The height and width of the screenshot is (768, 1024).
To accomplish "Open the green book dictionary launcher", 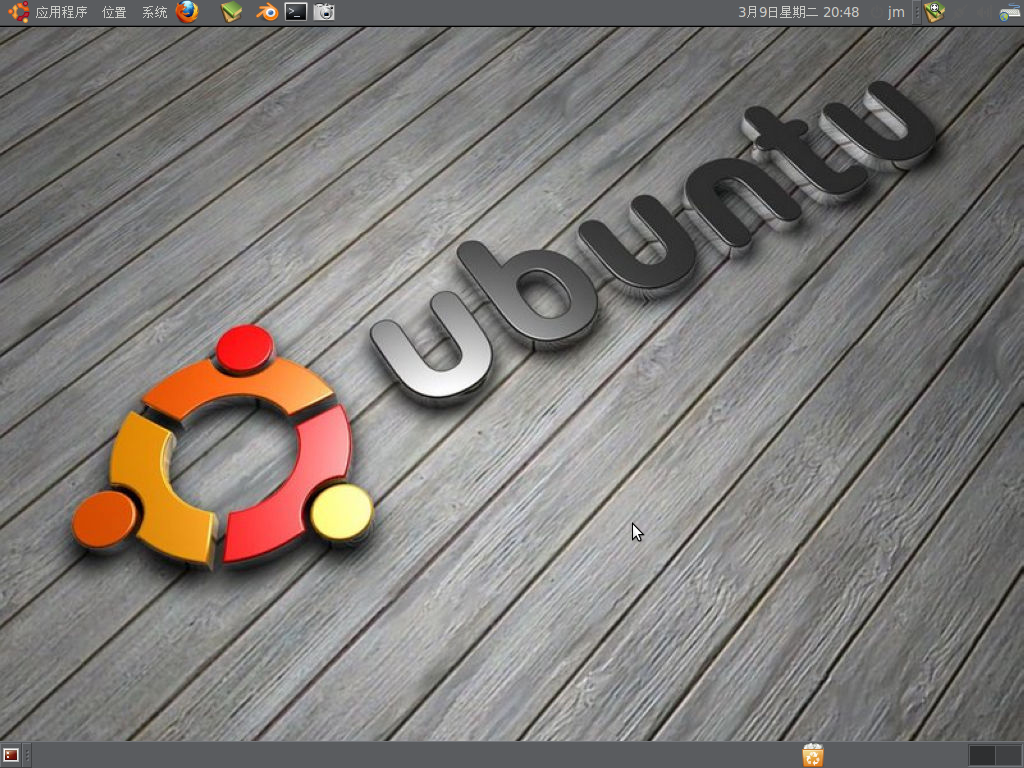I will pos(231,12).
